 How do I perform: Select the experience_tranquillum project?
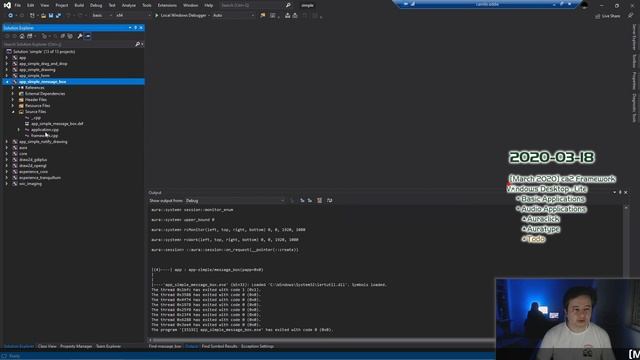[40, 178]
